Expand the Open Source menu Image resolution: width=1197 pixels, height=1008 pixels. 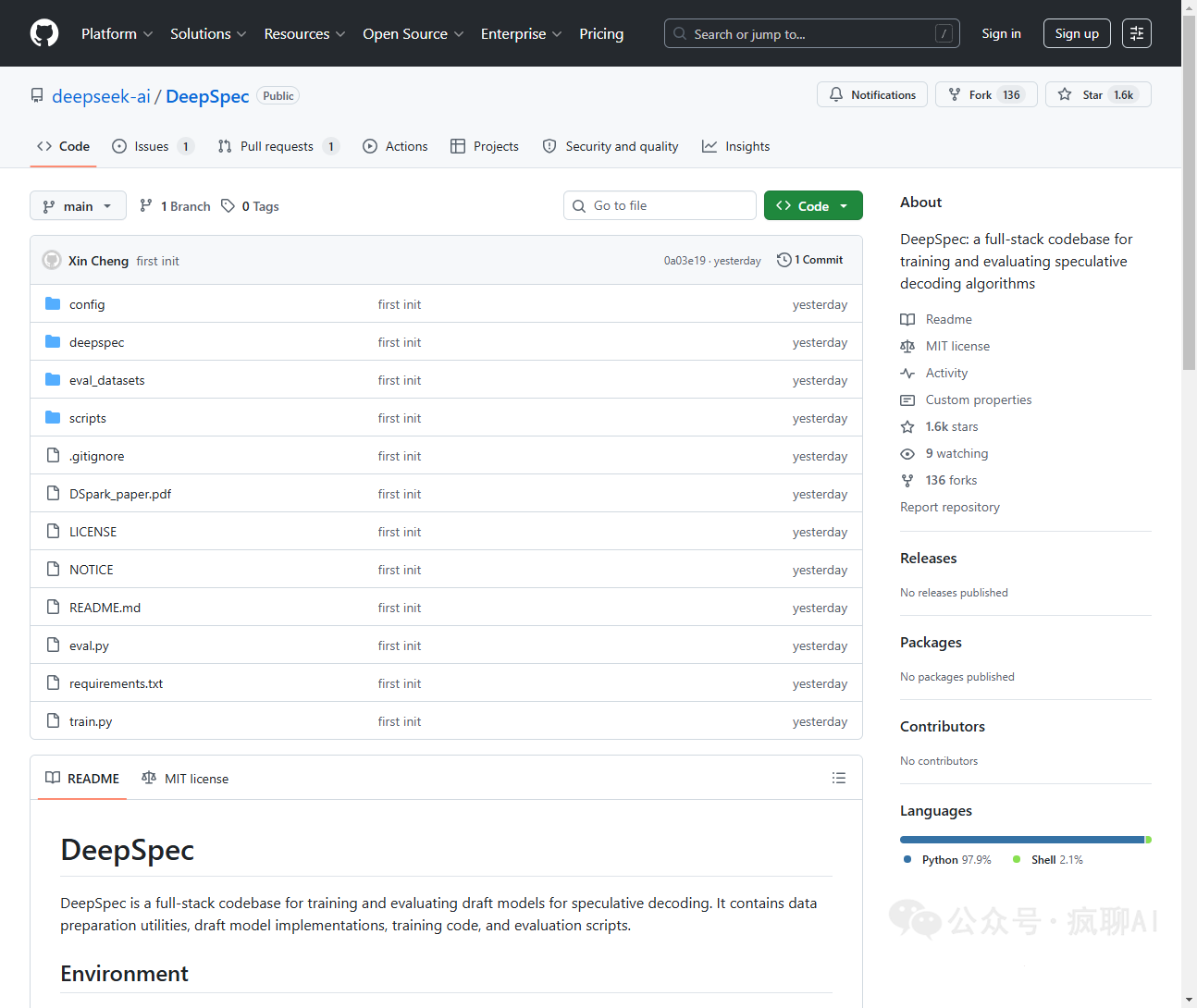(413, 33)
